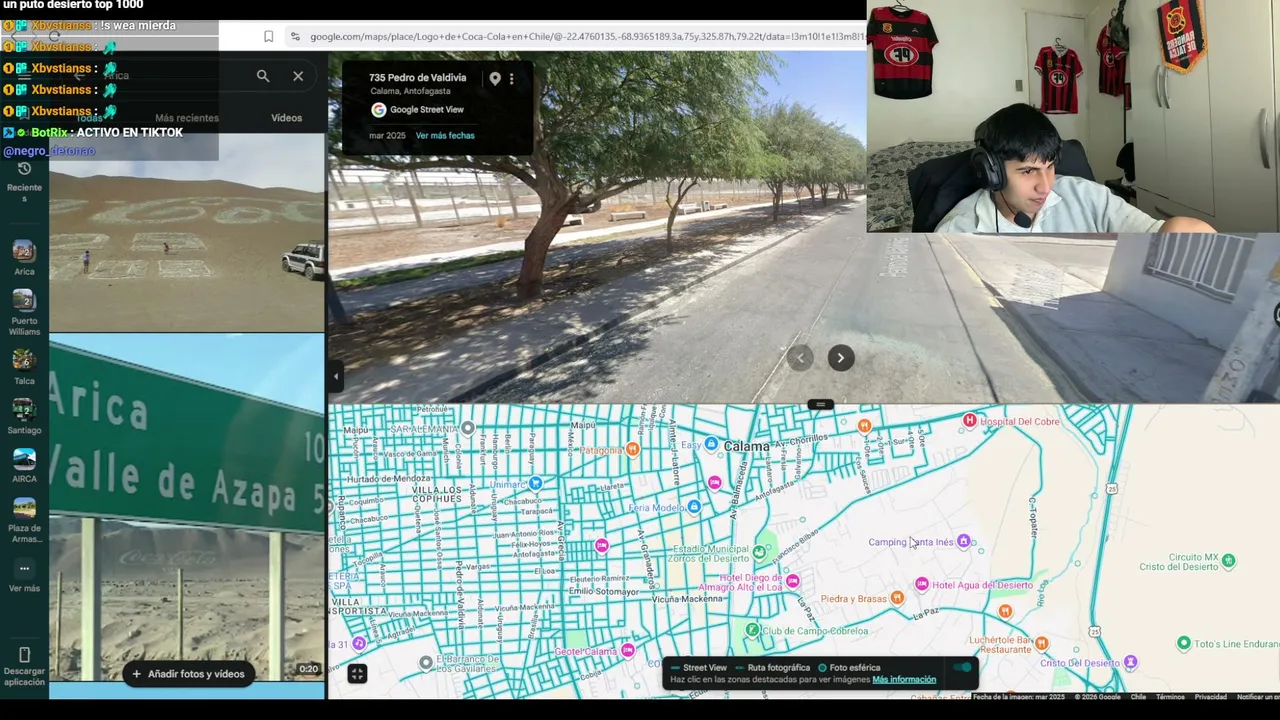This screenshot has height=720, width=1280.
Task: Click the Hospital Del Cobre map marker
Action: [x=969, y=421]
